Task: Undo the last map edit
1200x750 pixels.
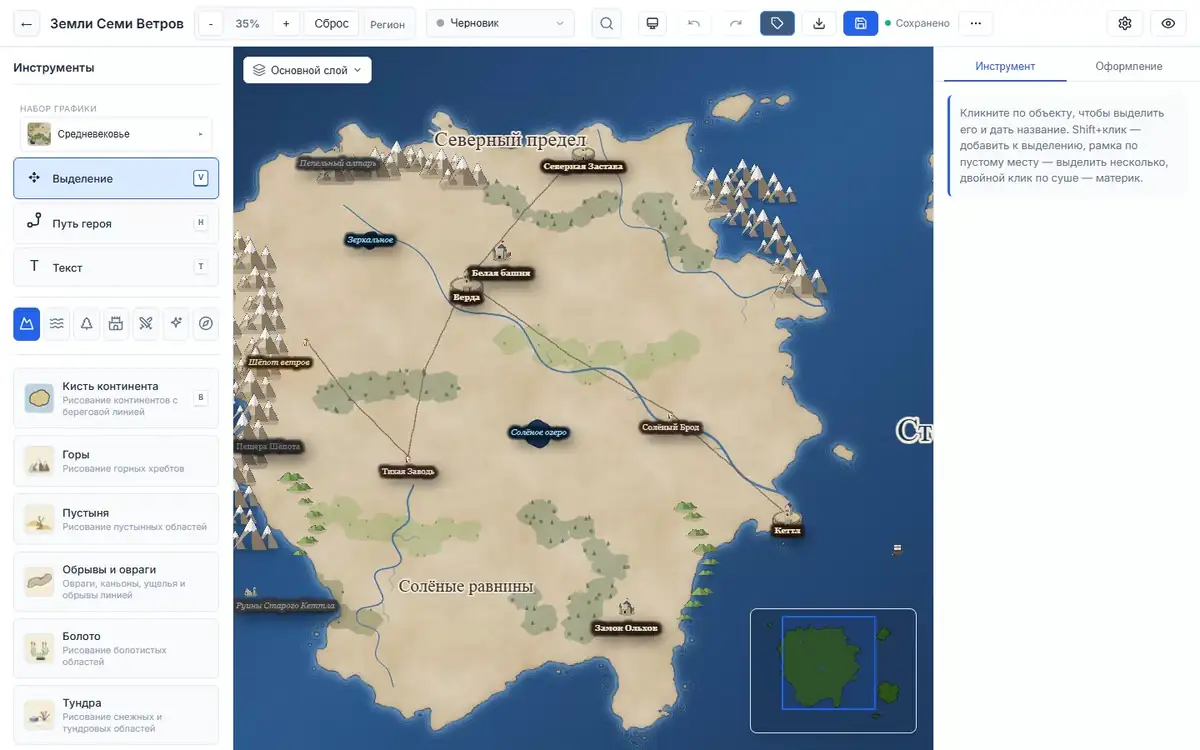Action: [x=694, y=23]
